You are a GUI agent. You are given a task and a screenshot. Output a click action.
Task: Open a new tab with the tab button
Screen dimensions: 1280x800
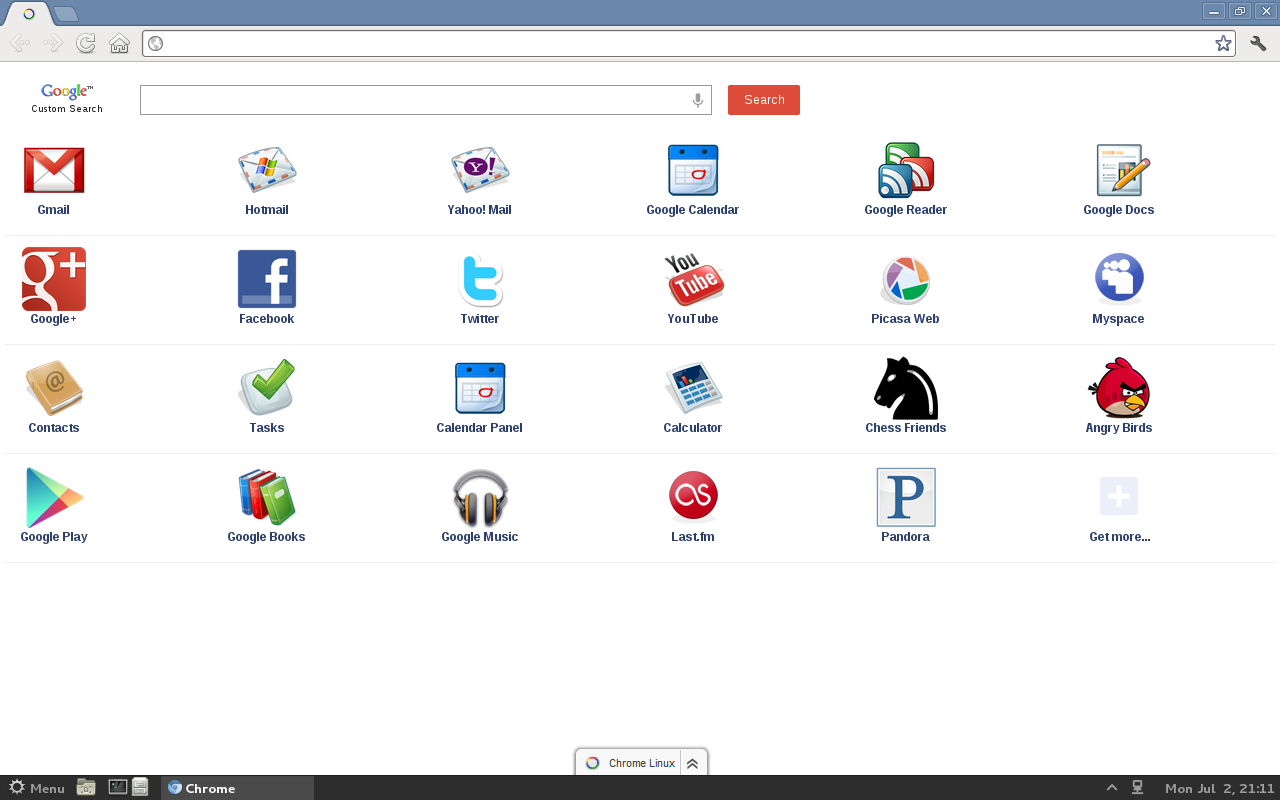(x=66, y=14)
